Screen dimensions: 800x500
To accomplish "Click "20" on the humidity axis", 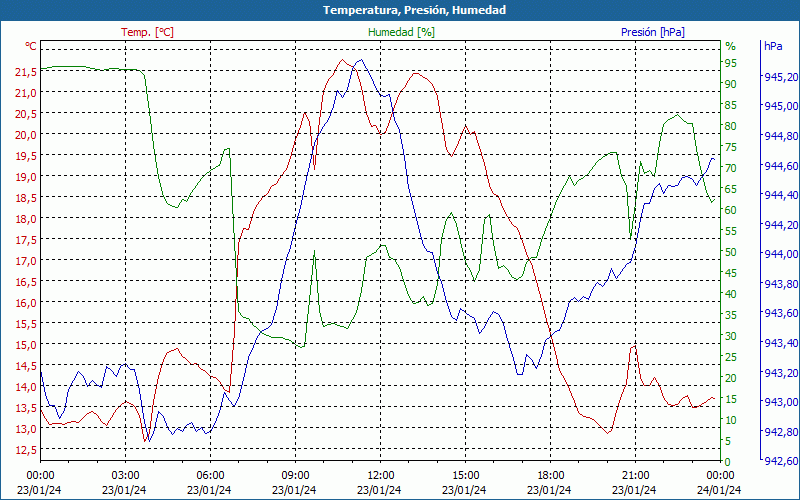I will click(x=731, y=378).
